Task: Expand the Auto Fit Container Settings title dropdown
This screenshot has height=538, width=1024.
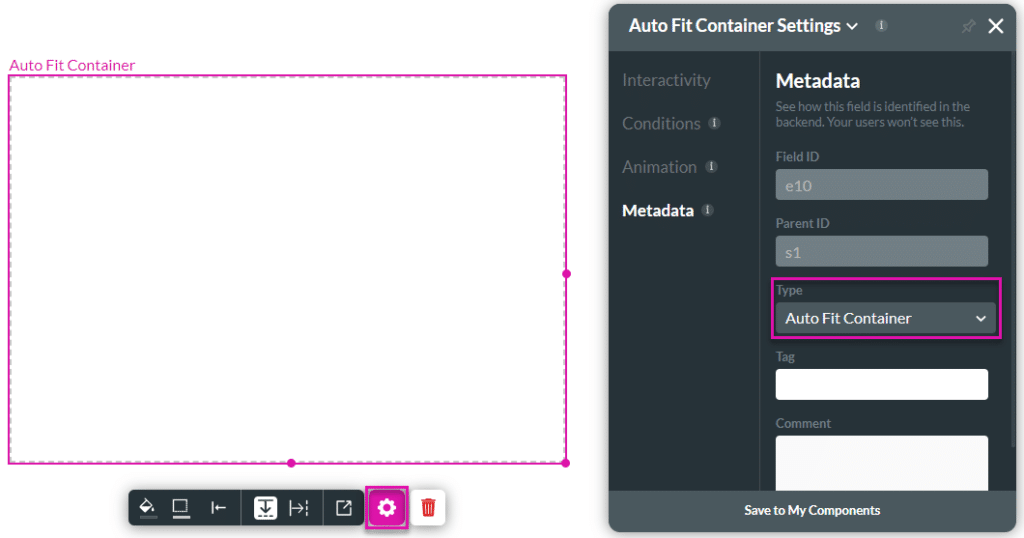Action: (x=852, y=27)
